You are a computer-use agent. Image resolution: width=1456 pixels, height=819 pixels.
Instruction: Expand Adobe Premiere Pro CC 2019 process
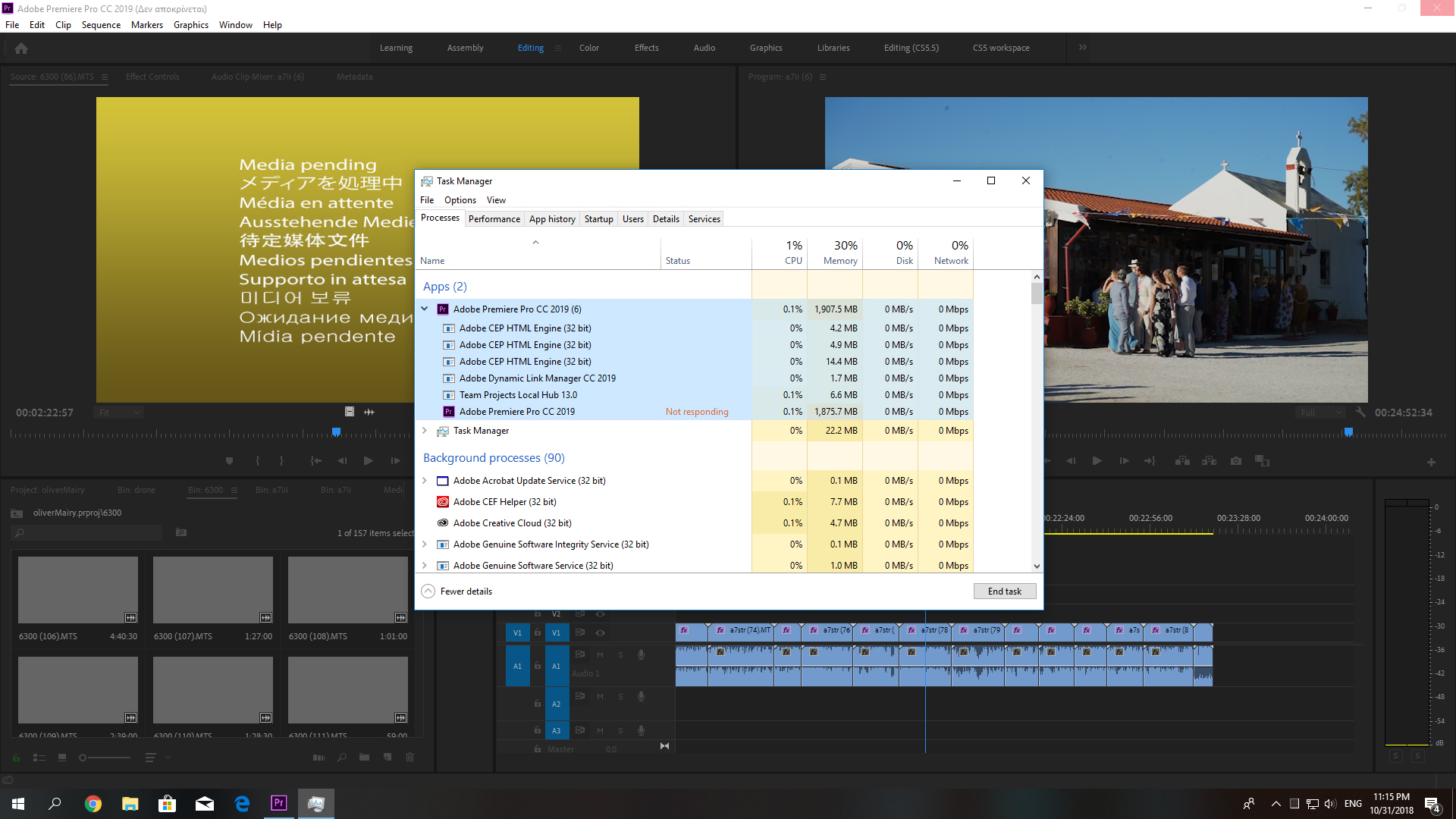tap(424, 308)
